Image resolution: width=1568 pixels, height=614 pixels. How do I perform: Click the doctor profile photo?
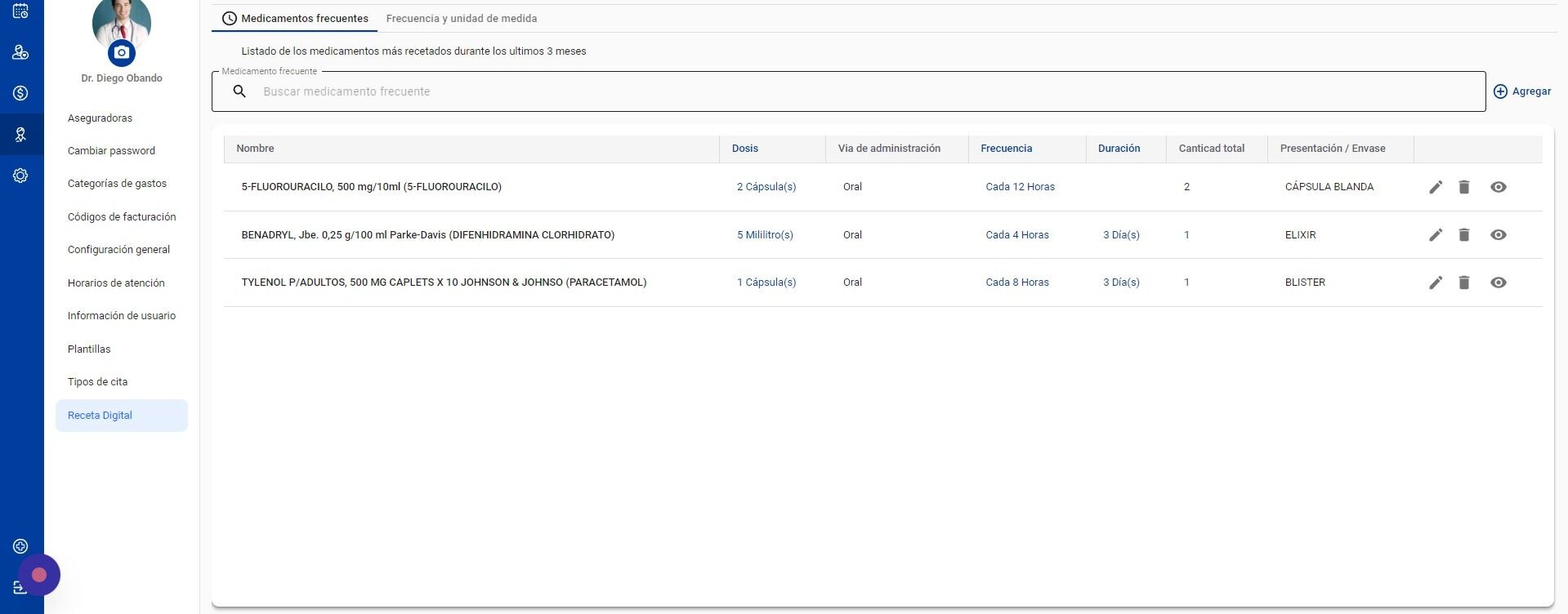click(x=122, y=20)
